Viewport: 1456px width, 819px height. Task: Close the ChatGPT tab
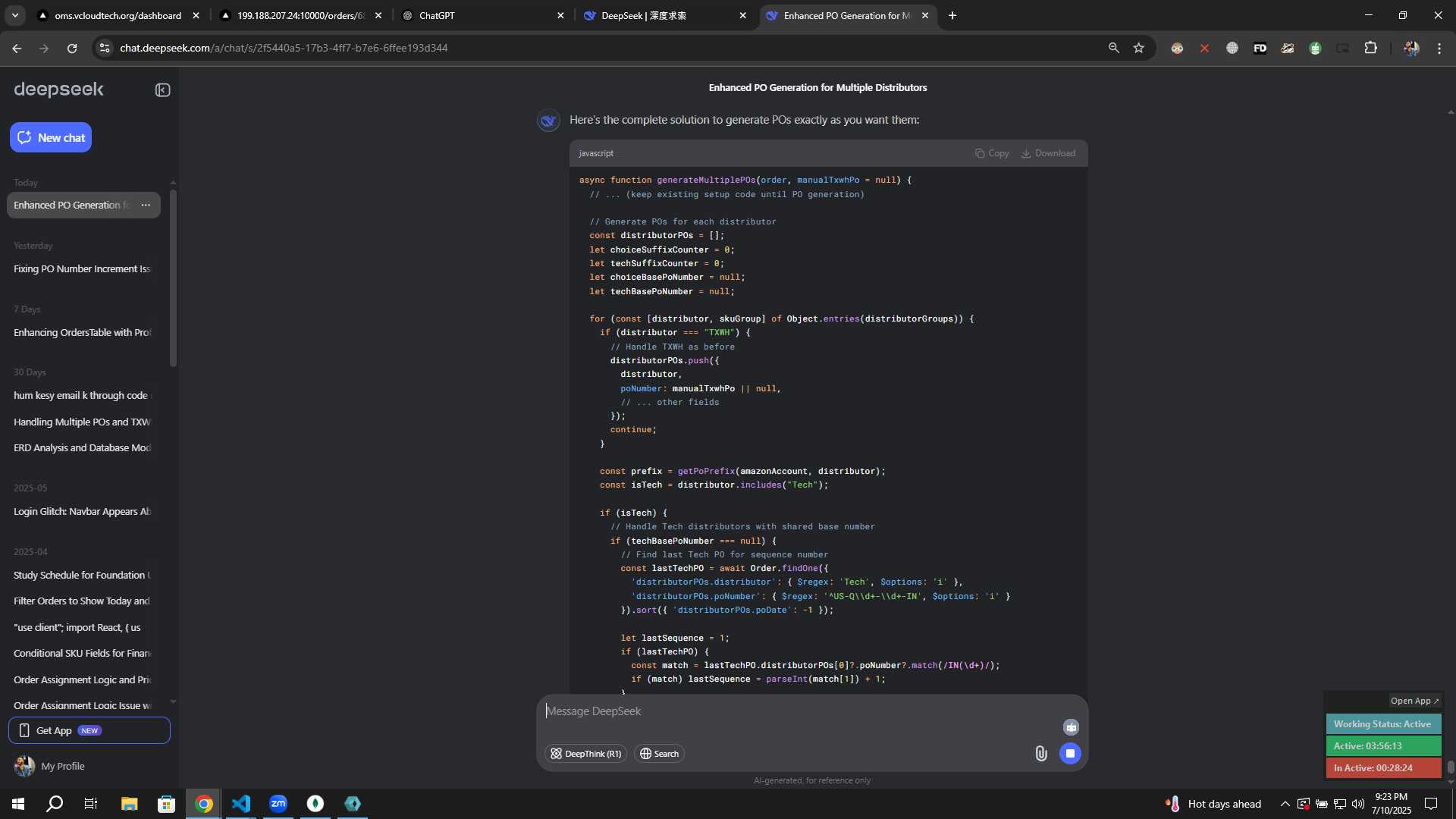tap(560, 15)
